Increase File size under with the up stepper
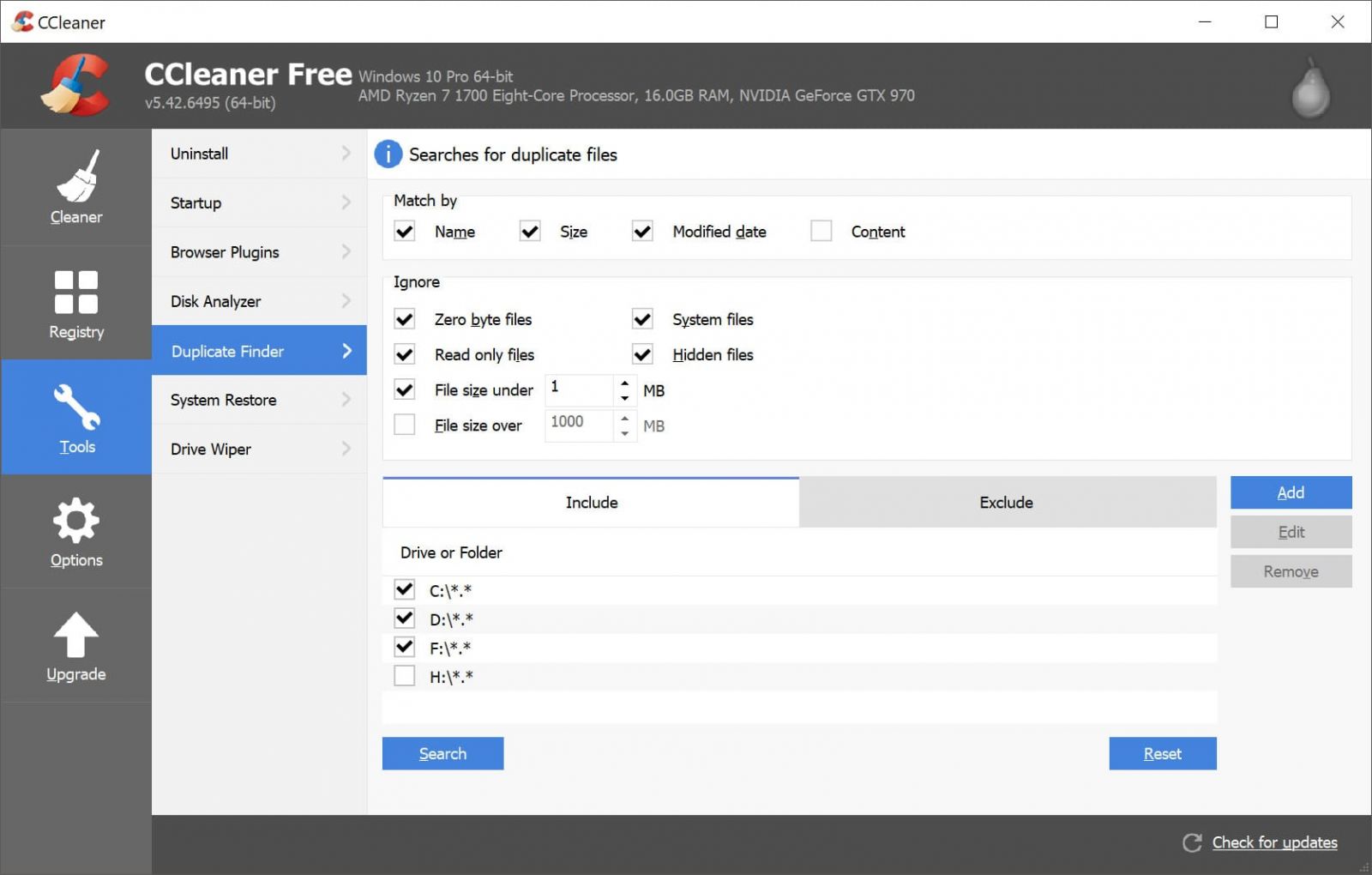The width and height of the screenshot is (1372, 875). [x=624, y=383]
